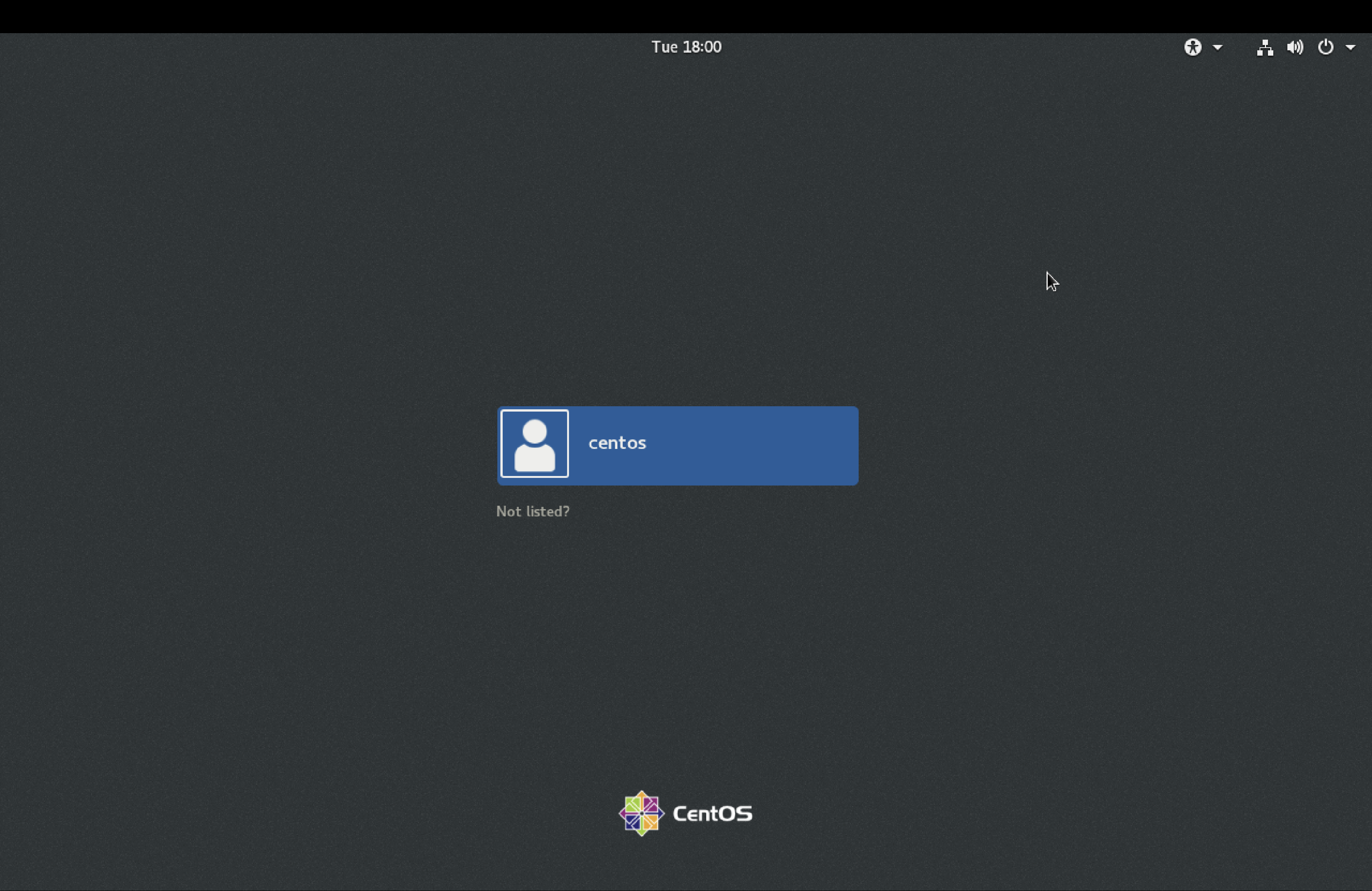Select the centos username label
Viewport: 1372px width, 891px height.
click(617, 442)
